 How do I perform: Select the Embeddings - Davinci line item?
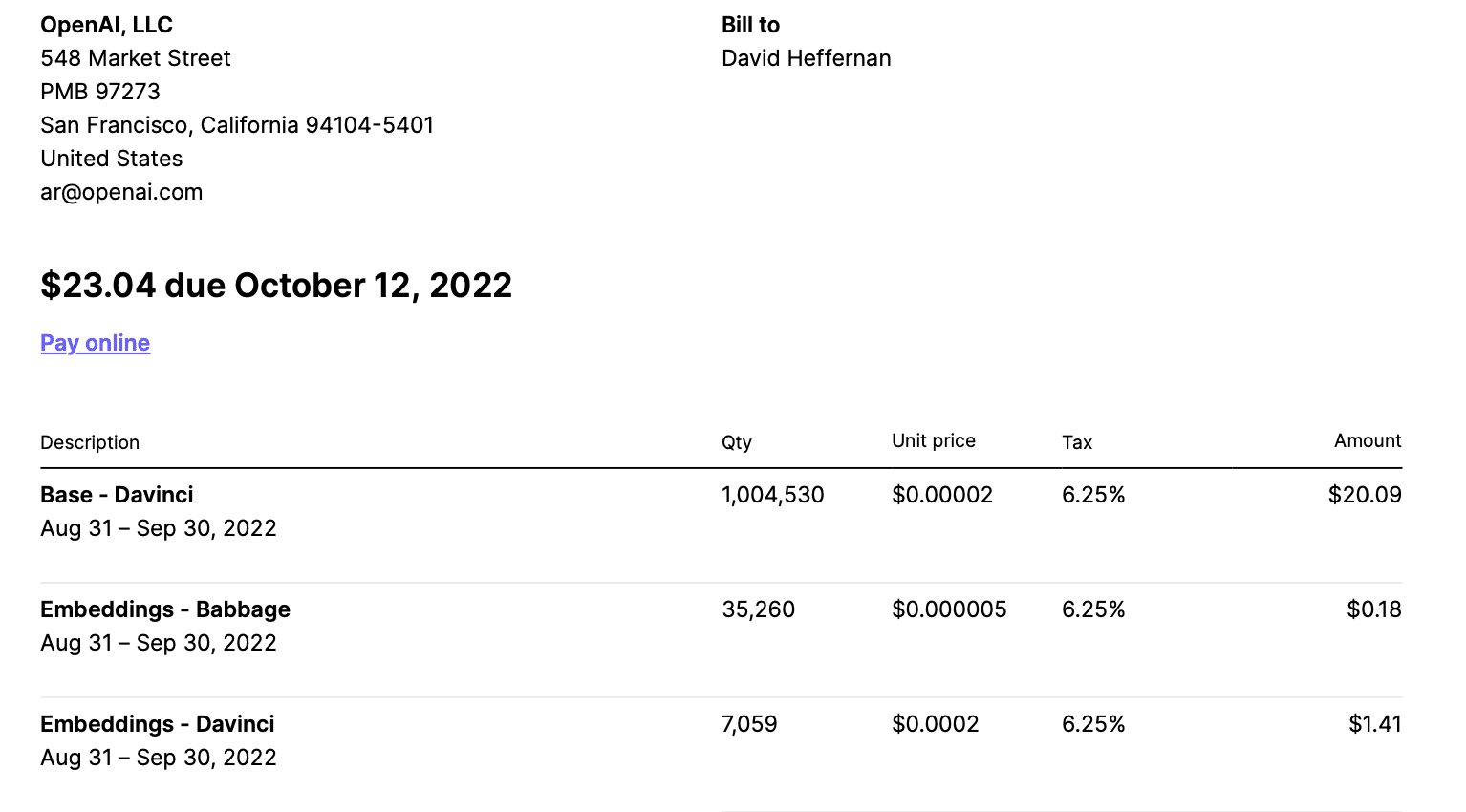click(157, 724)
